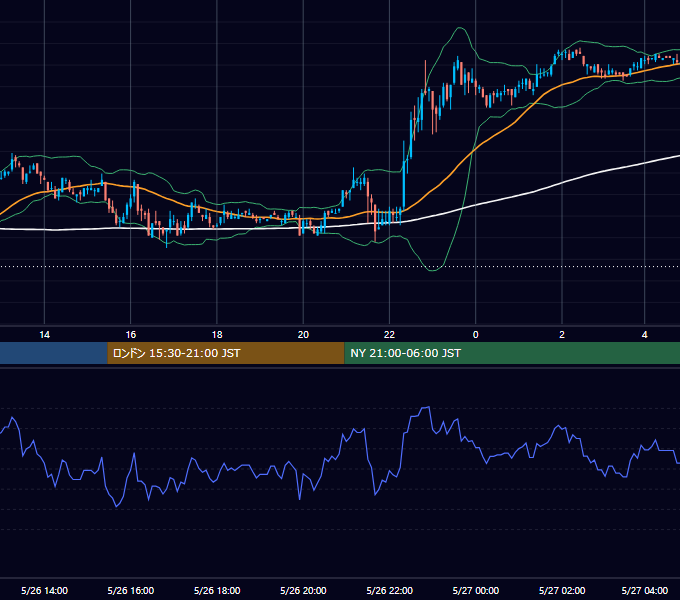
Task: Click the London 15:30-21:00 JST session bar
Action: [x=226, y=353]
